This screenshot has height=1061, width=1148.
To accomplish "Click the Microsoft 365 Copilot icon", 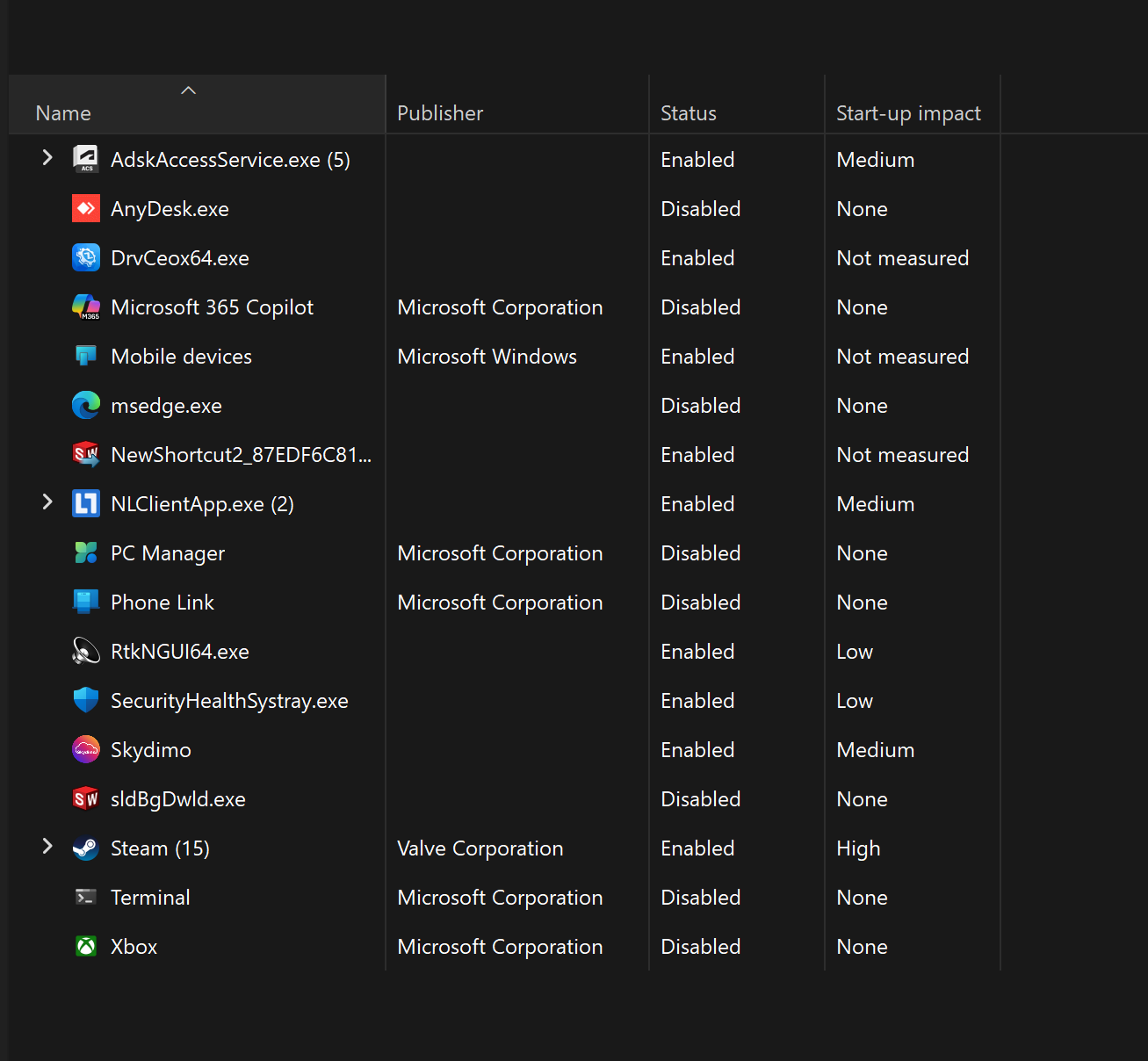I will click(85, 307).
